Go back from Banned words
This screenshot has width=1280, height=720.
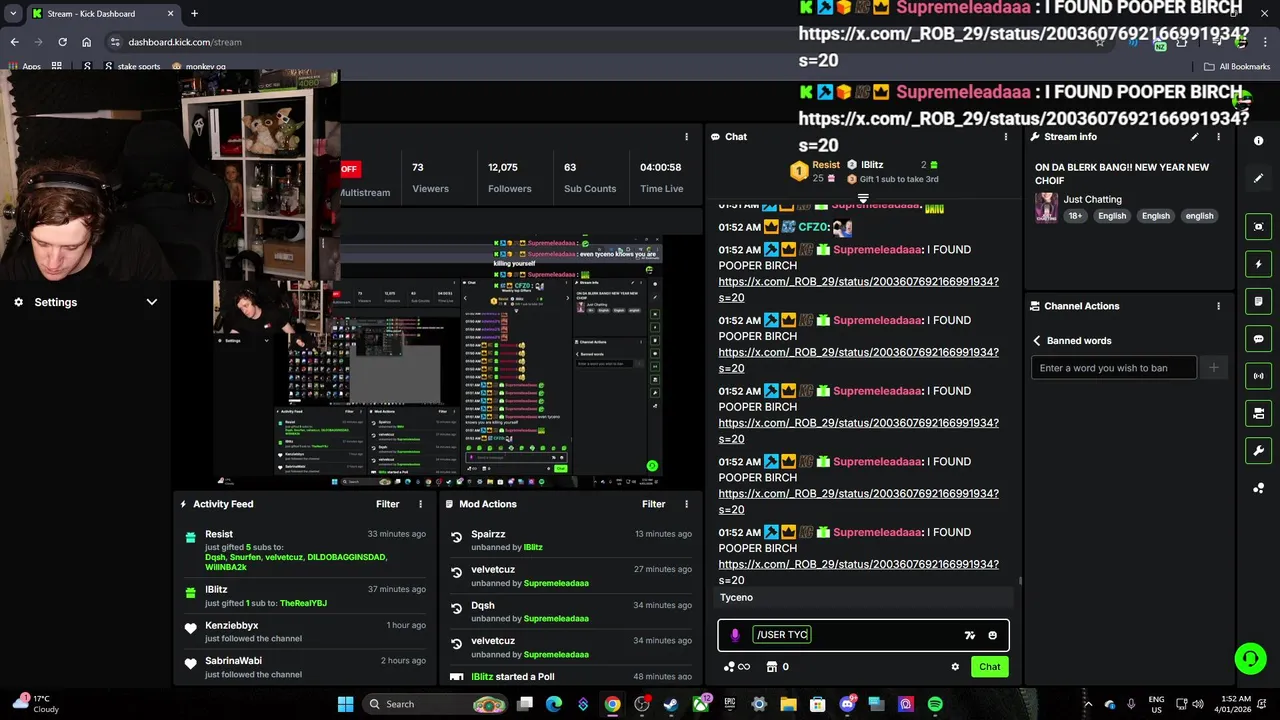[x=1037, y=341]
